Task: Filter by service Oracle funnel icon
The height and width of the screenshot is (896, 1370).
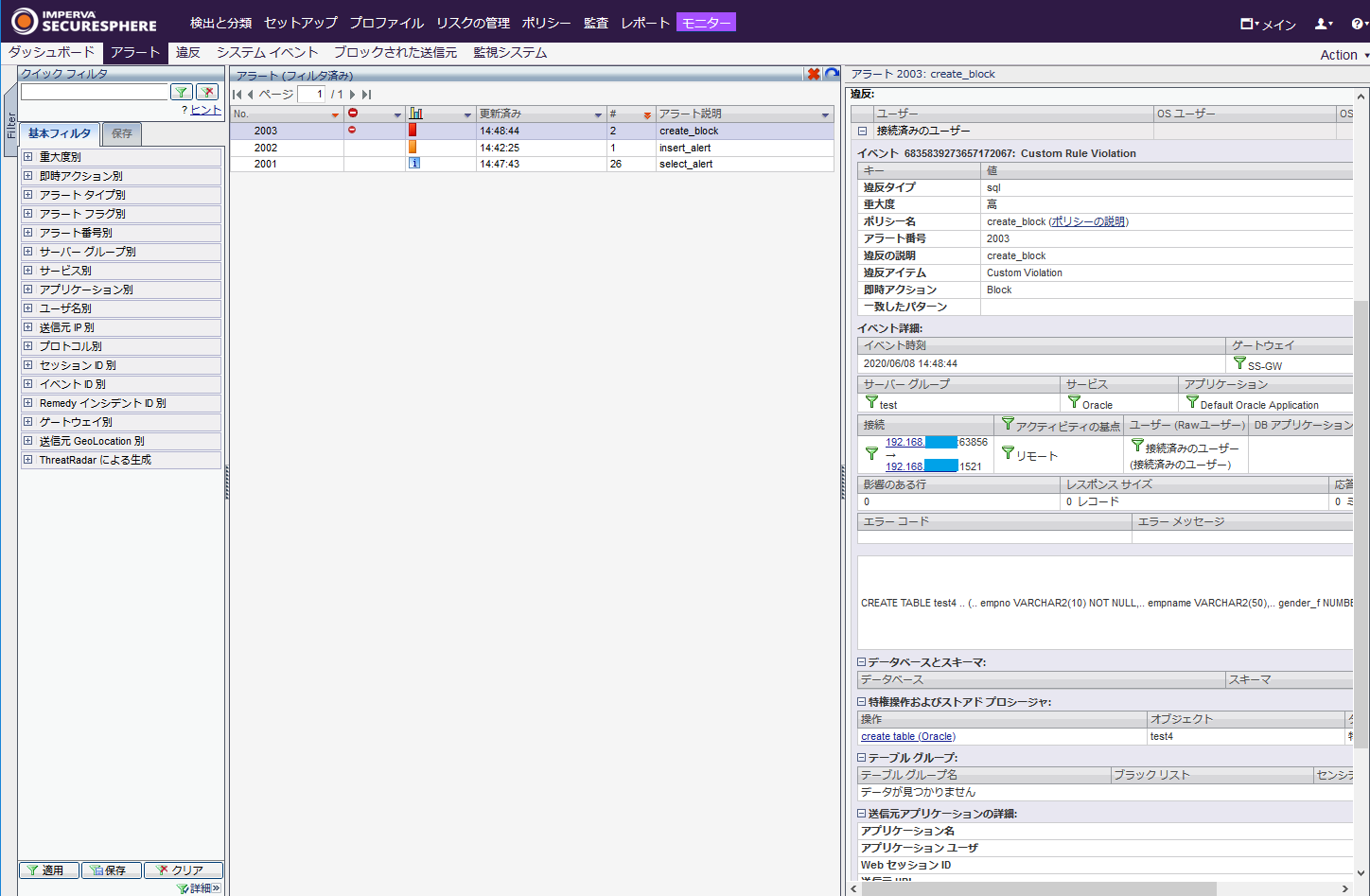Action: coord(1074,401)
